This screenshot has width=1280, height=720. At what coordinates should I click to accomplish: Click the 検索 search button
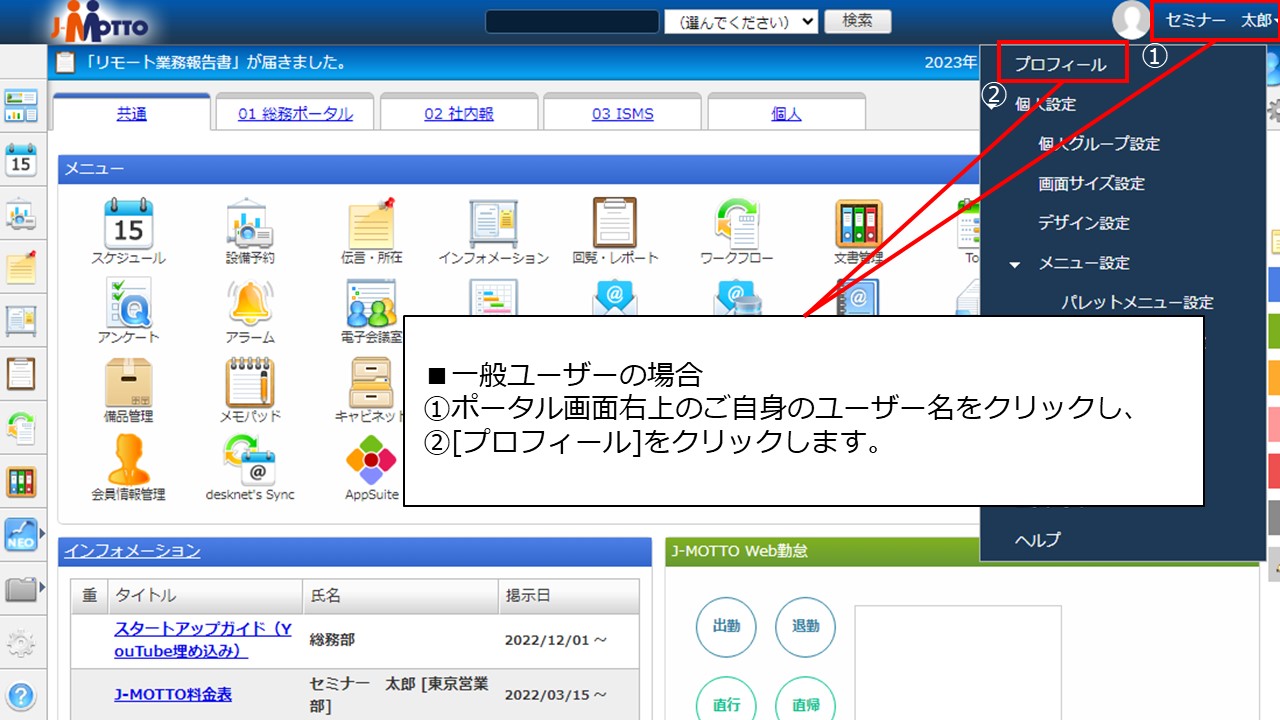[858, 21]
